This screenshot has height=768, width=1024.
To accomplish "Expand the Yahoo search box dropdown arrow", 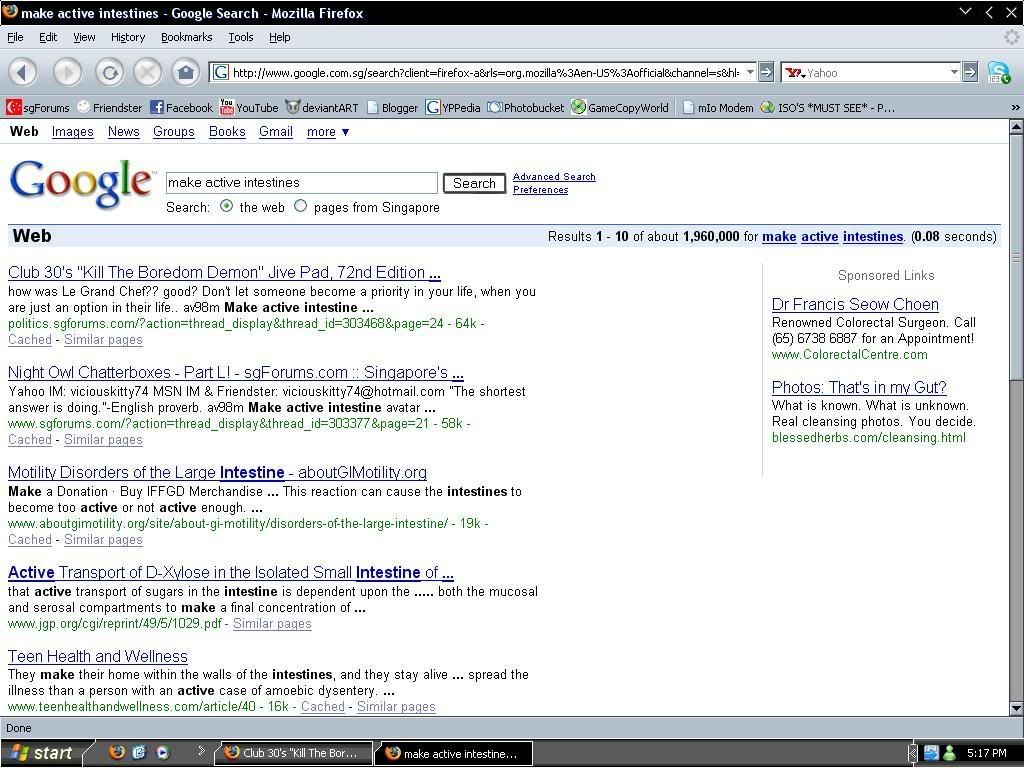I will (x=954, y=72).
